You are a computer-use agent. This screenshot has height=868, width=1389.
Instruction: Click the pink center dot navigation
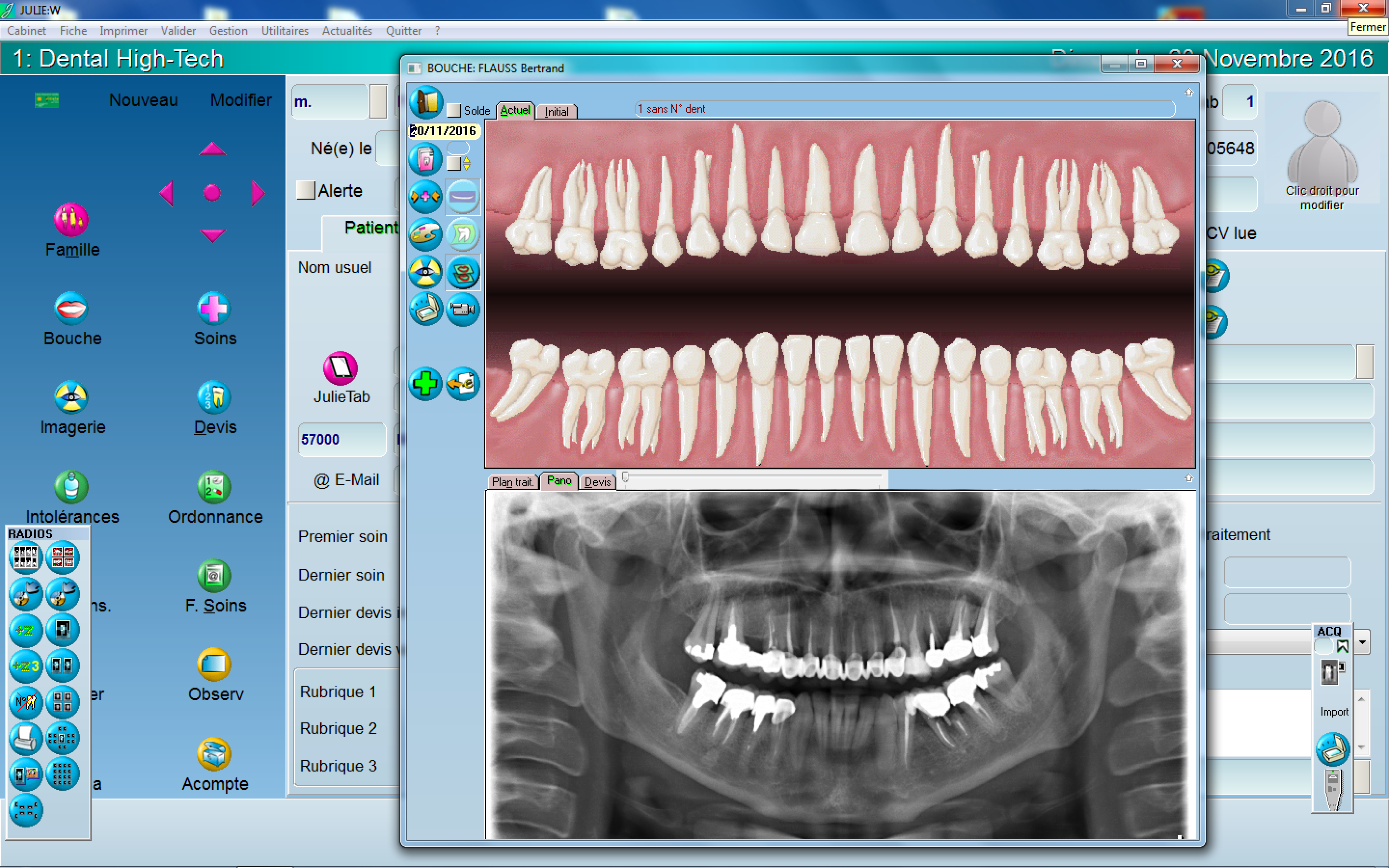pos(212,193)
